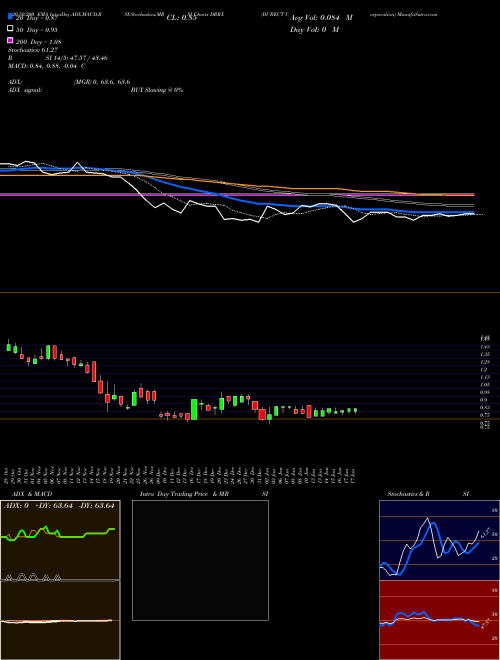Click the '0.75' price axis label

click(x=484, y=415)
